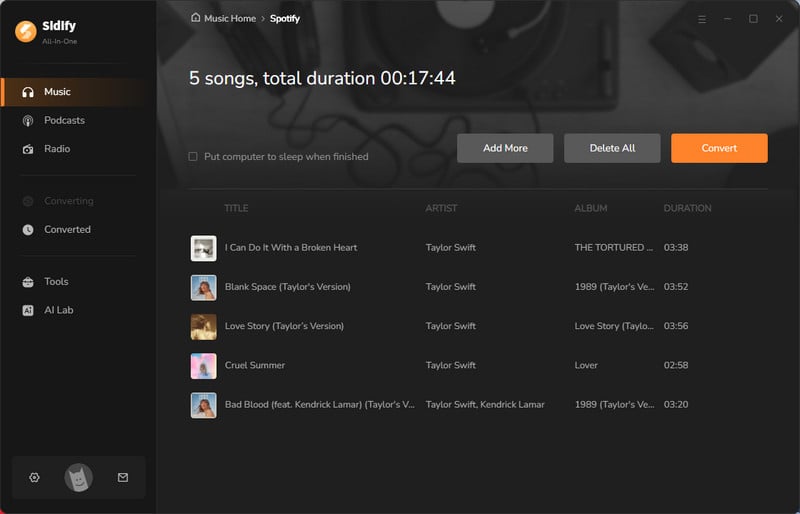
Task: Click the TITLE column header
Action: (236, 208)
